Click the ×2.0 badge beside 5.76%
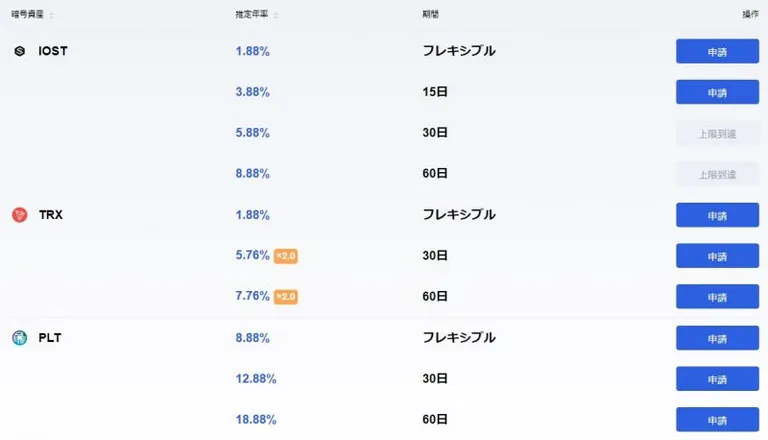768x440 pixels. click(286, 256)
